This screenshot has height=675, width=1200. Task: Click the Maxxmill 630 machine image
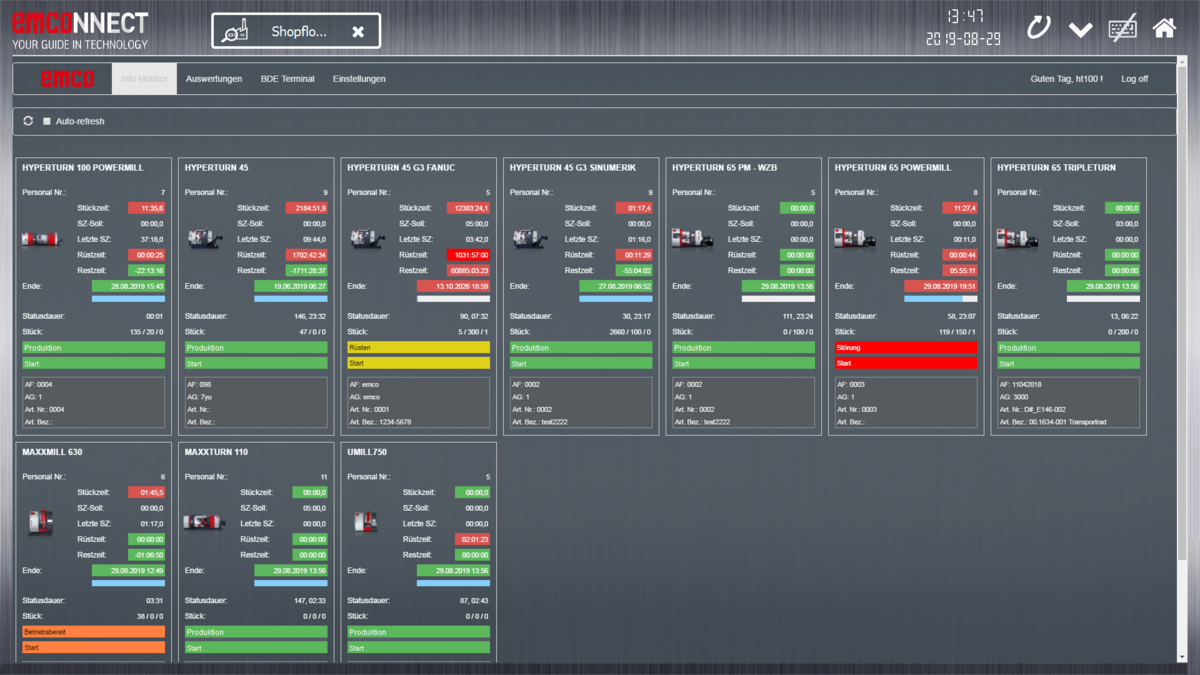[40, 522]
